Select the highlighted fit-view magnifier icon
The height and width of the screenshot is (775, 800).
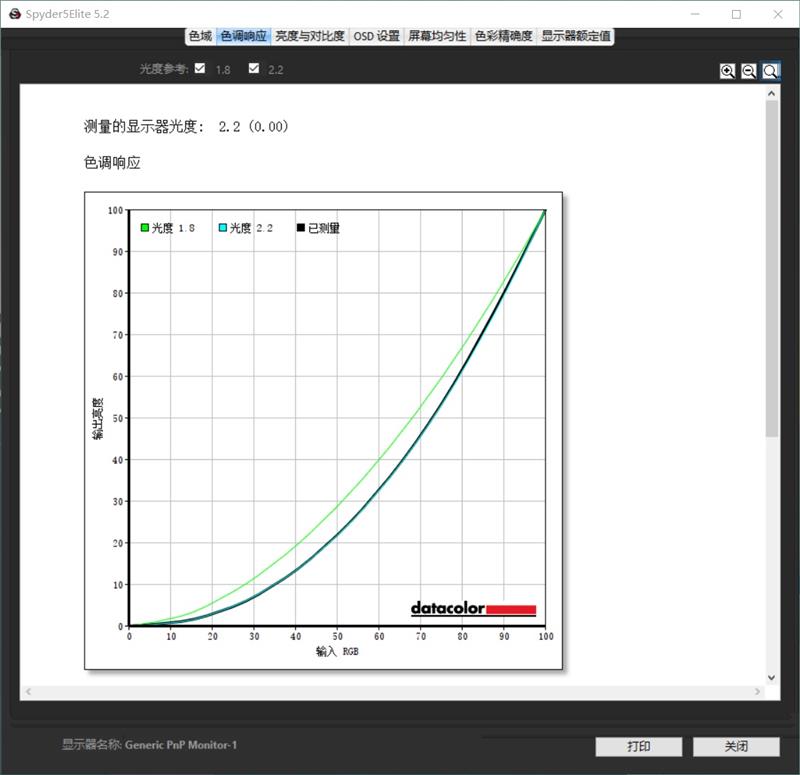(768, 70)
